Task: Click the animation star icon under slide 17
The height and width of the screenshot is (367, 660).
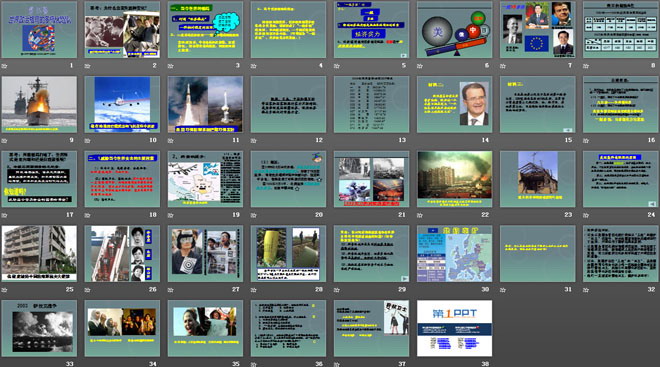Action: pyautogui.click(x=4, y=215)
